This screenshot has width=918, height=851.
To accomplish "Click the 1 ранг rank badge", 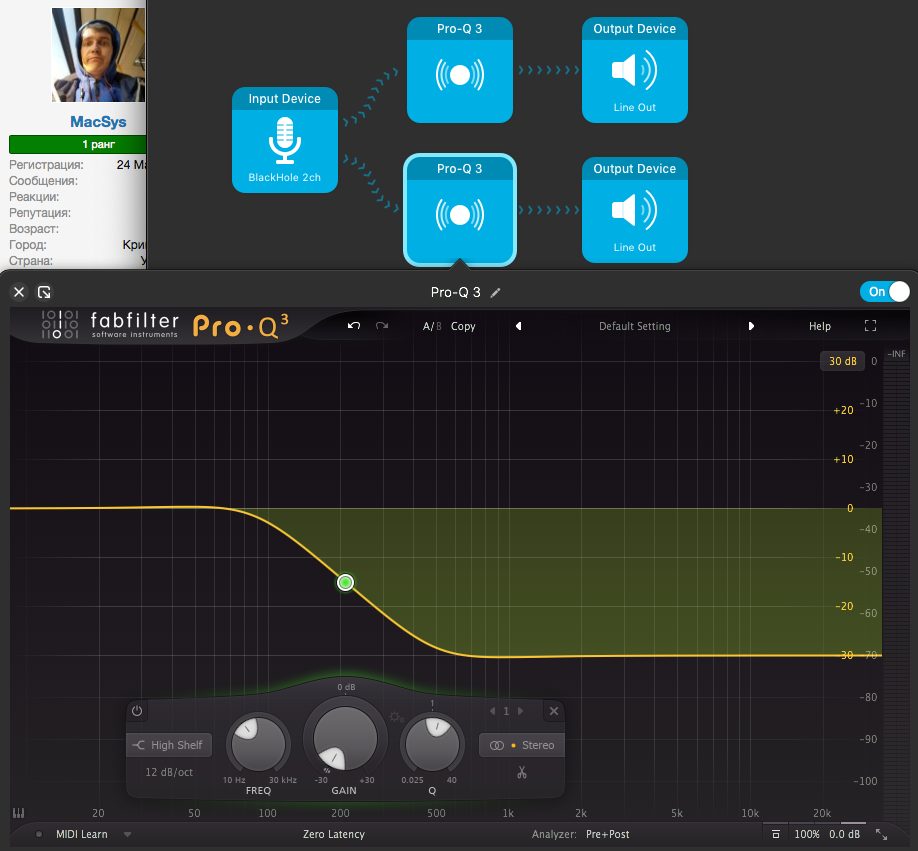I will (x=78, y=144).
